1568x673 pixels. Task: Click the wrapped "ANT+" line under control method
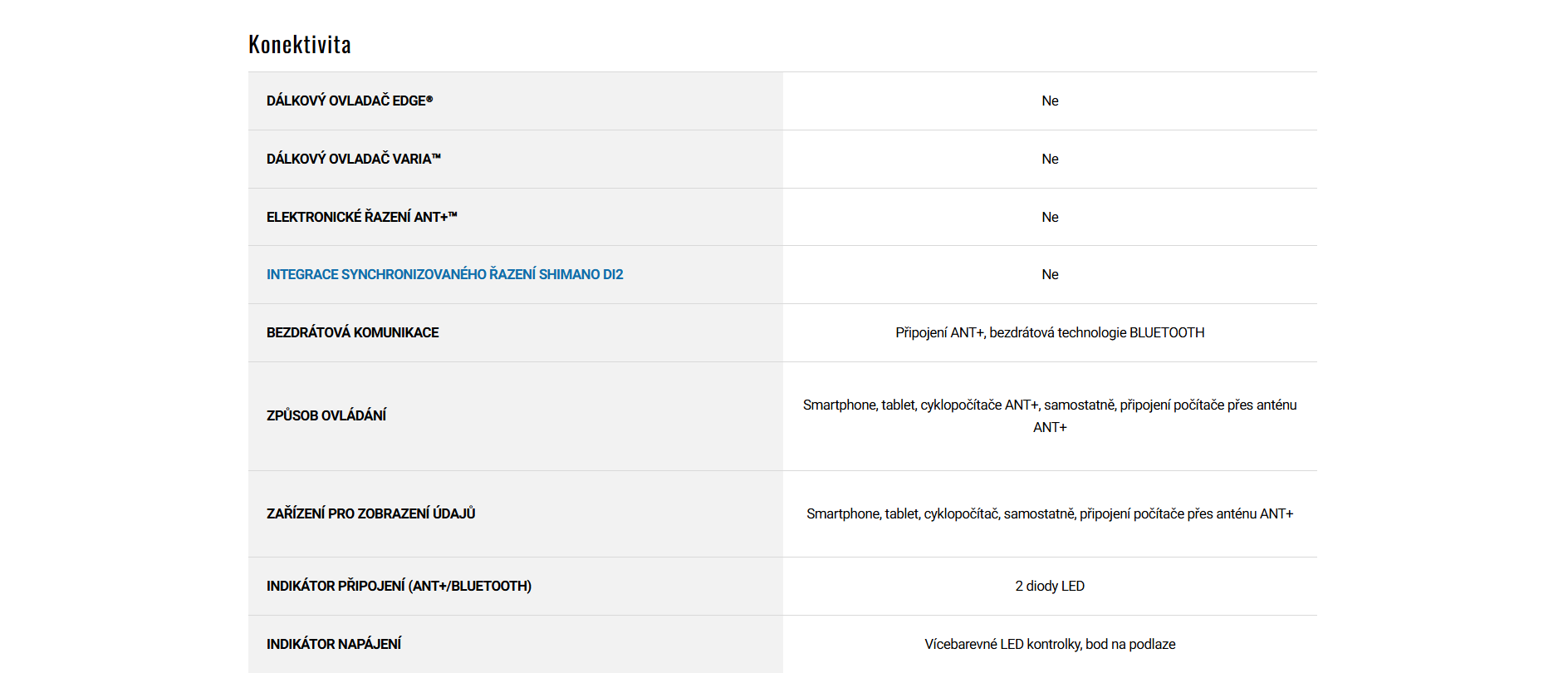point(1050,427)
